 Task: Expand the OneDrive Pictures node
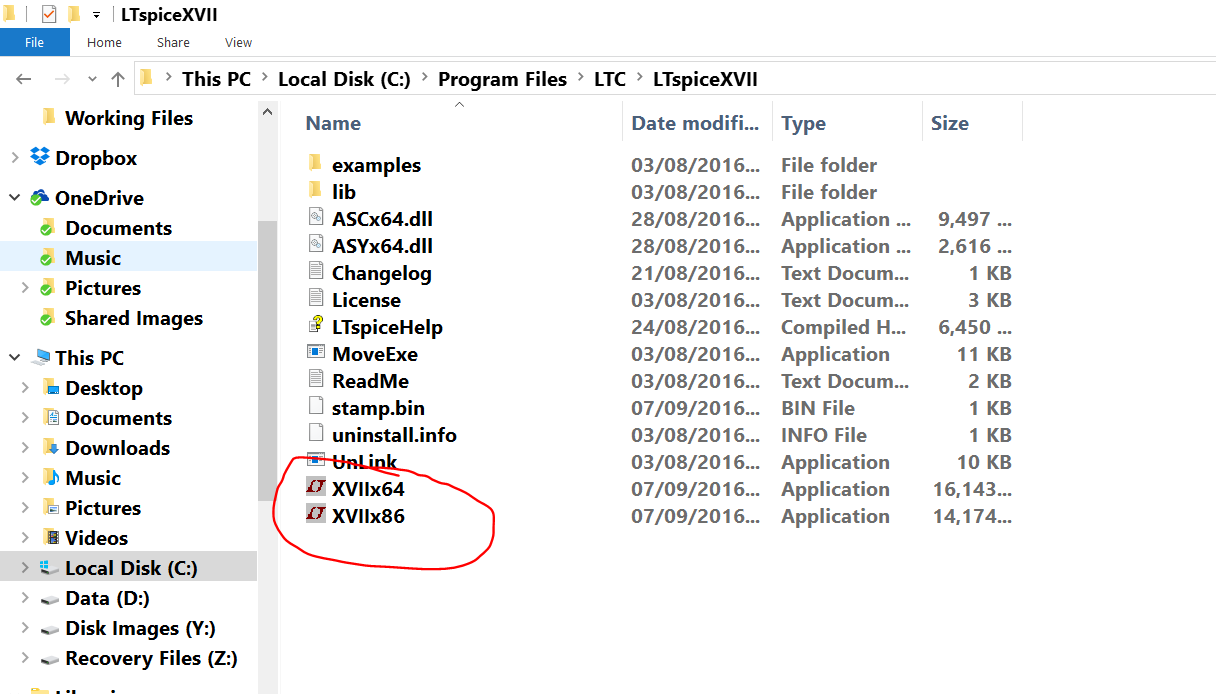click(26, 288)
